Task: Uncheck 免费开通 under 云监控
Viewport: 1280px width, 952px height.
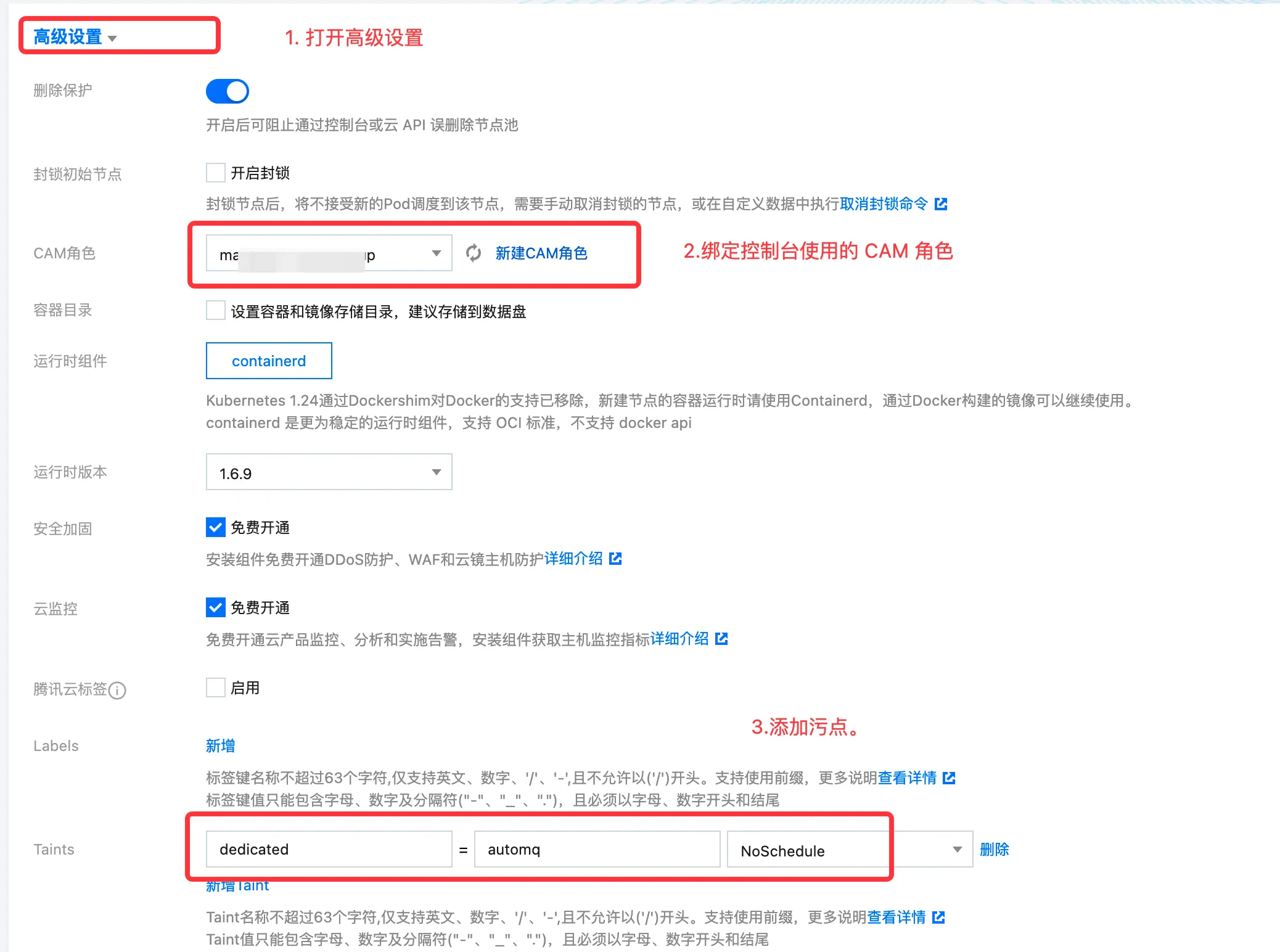Action: (x=216, y=608)
